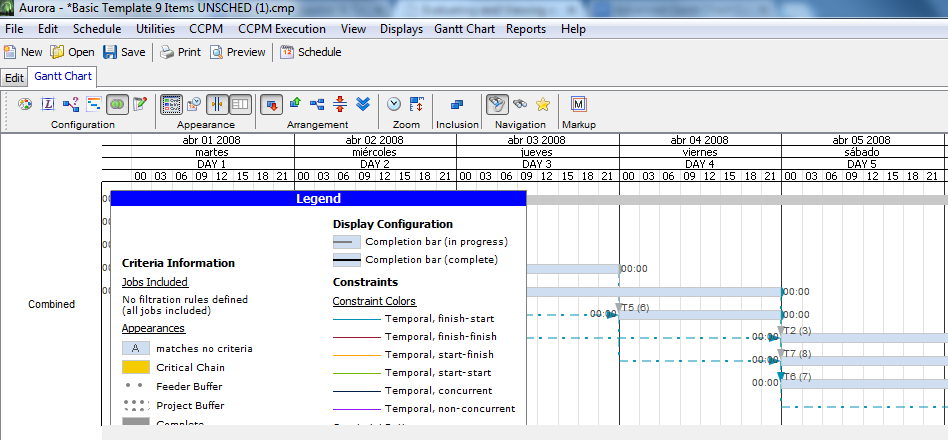Open the Gantt Chart menu

coord(465,29)
